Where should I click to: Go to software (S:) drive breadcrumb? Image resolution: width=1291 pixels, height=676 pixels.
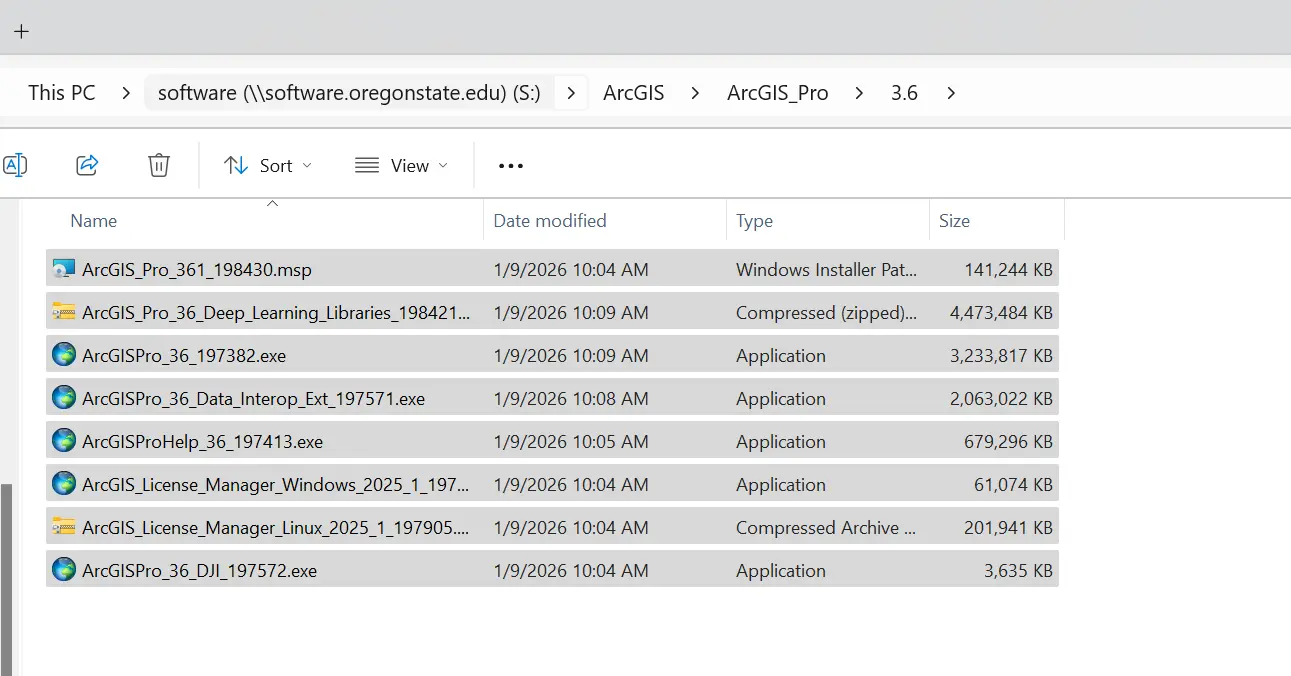[x=349, y=93]
